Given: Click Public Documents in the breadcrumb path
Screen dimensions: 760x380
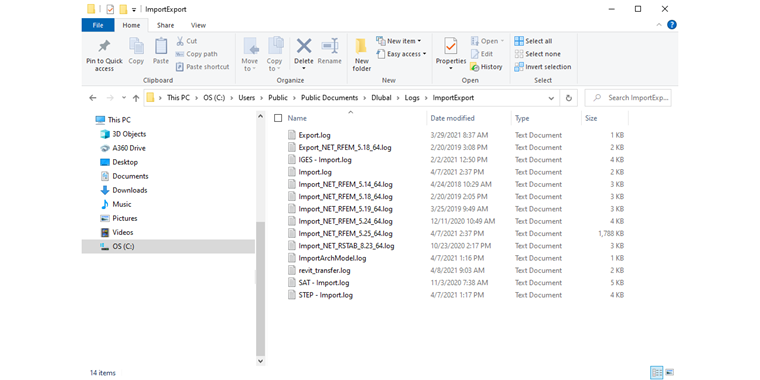Looking at the screenshot, I should 329,98.
